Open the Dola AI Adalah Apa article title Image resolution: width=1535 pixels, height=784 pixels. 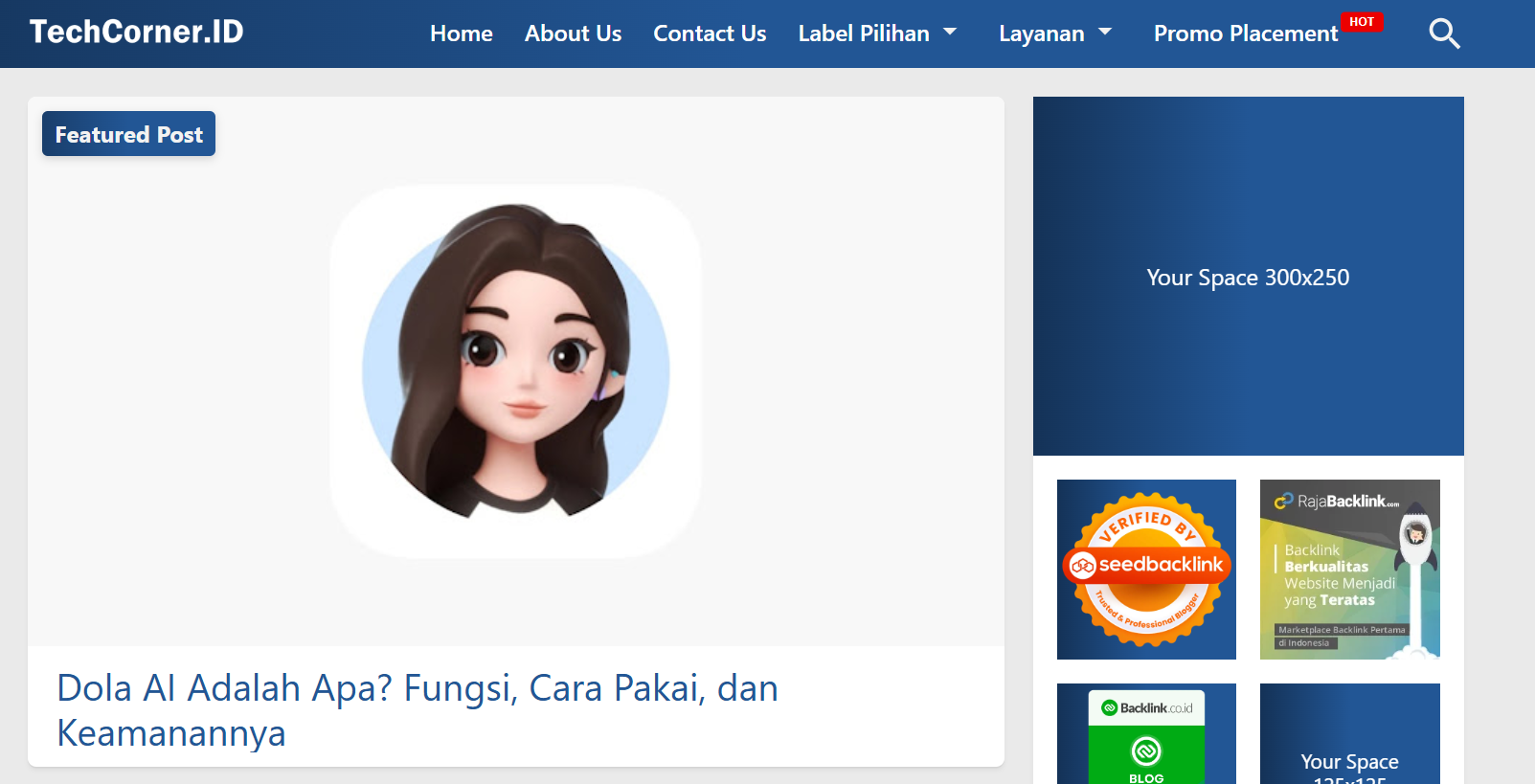click(x=418, y=710)
